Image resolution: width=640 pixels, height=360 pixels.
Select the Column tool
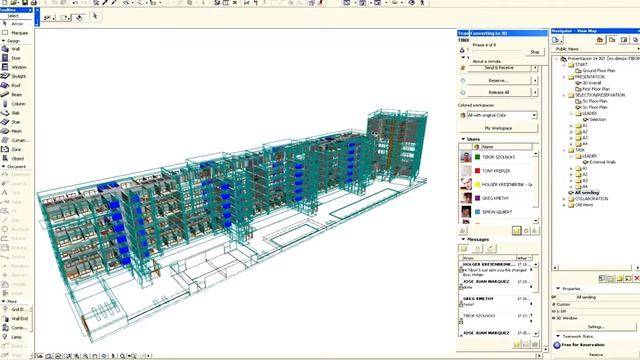click(16, 104)
